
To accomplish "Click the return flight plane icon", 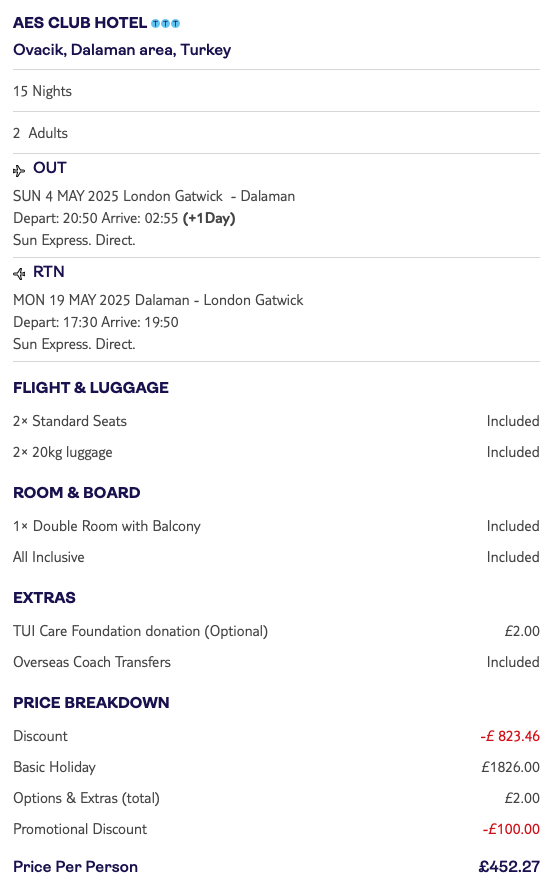I will coord(19,274).
